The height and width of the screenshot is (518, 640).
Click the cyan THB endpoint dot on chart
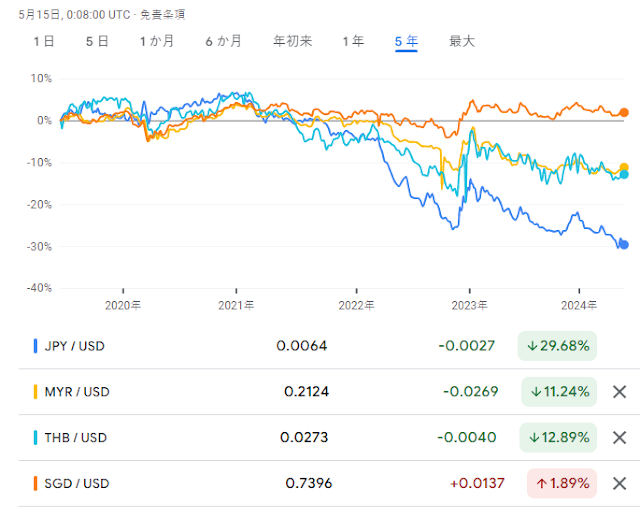624,175
